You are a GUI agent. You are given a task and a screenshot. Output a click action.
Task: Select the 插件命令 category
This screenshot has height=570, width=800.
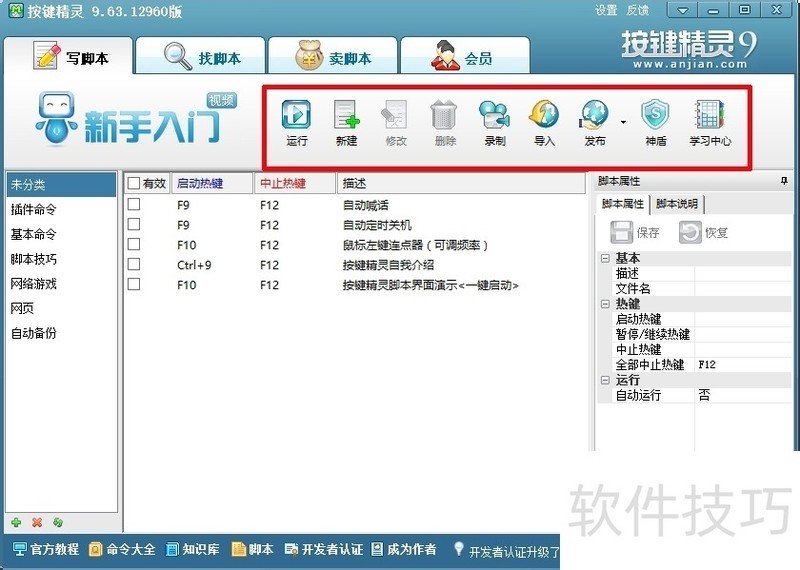pyautogui.click(x=61, y=209)
